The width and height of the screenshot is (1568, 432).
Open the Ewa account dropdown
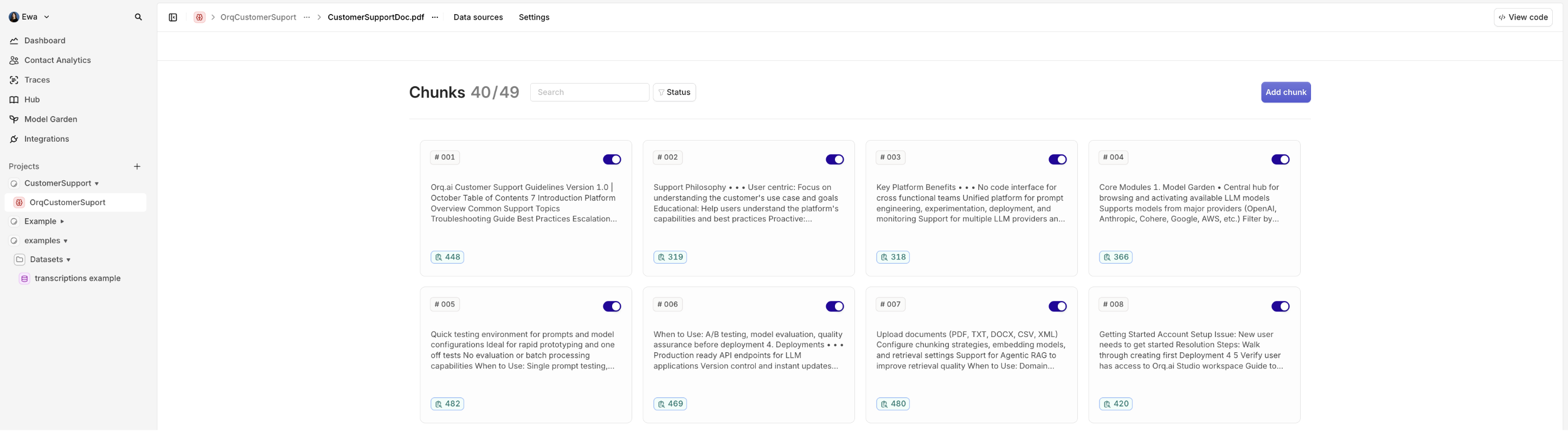[x=29, y=17]
